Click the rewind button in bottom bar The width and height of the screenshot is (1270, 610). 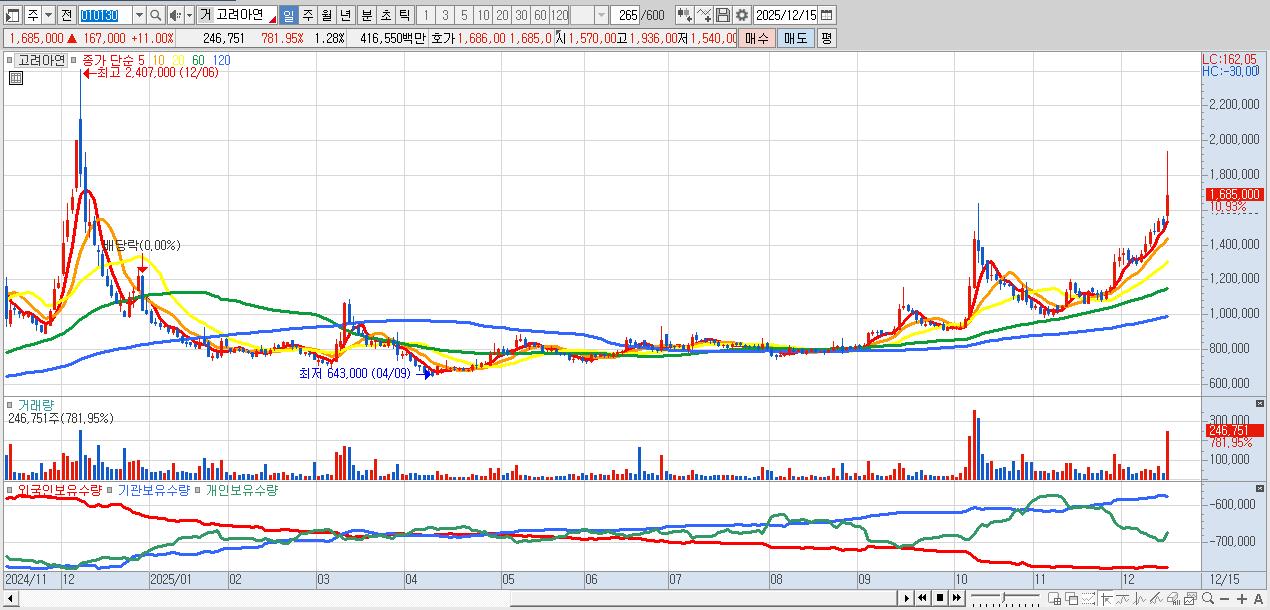click(x=923, y=598)
